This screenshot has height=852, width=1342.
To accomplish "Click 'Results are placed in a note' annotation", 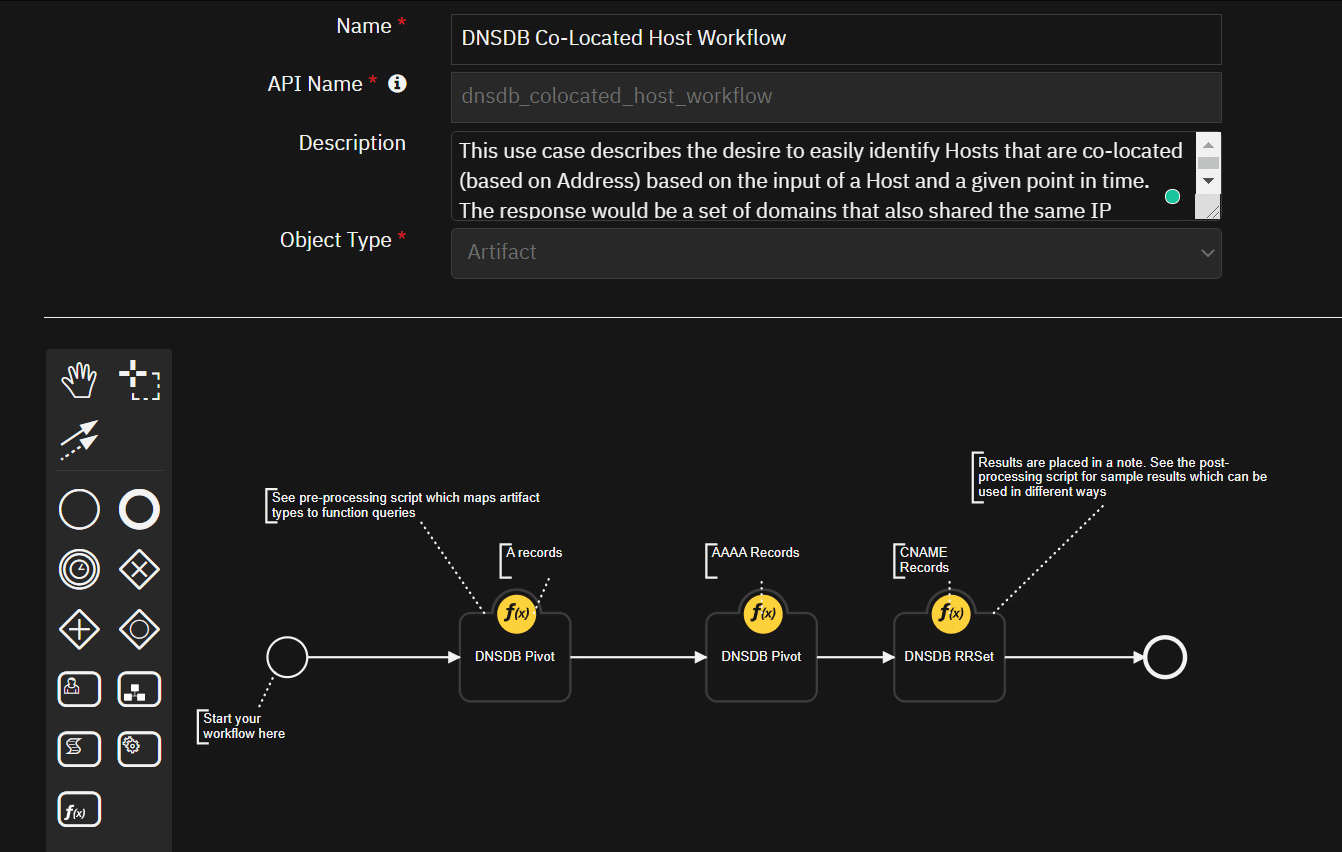I will 1122,477.
